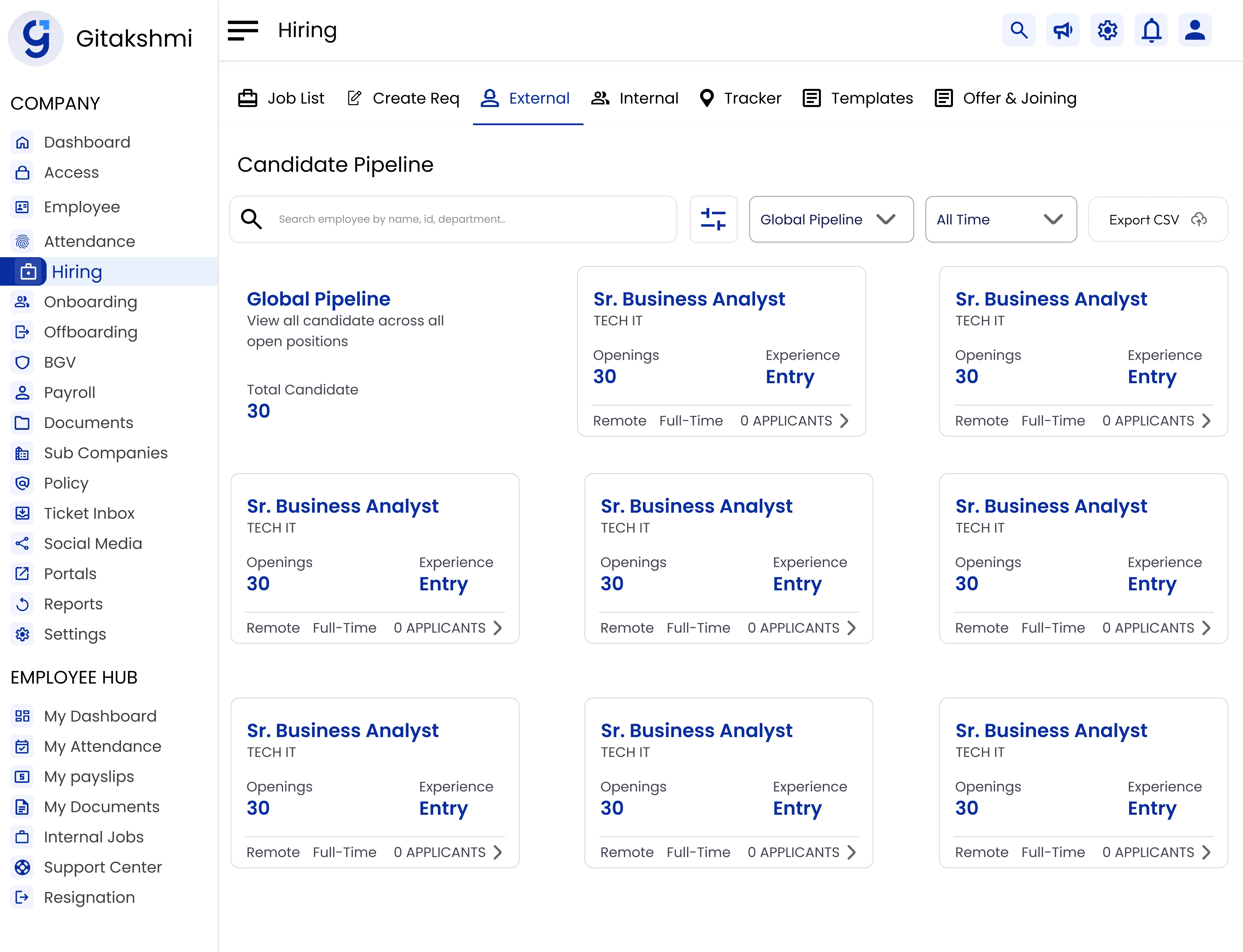Click the Candidate Pipeline heading
The height and width of the screenshot is (952, 1243).
[x=336, y=164]
